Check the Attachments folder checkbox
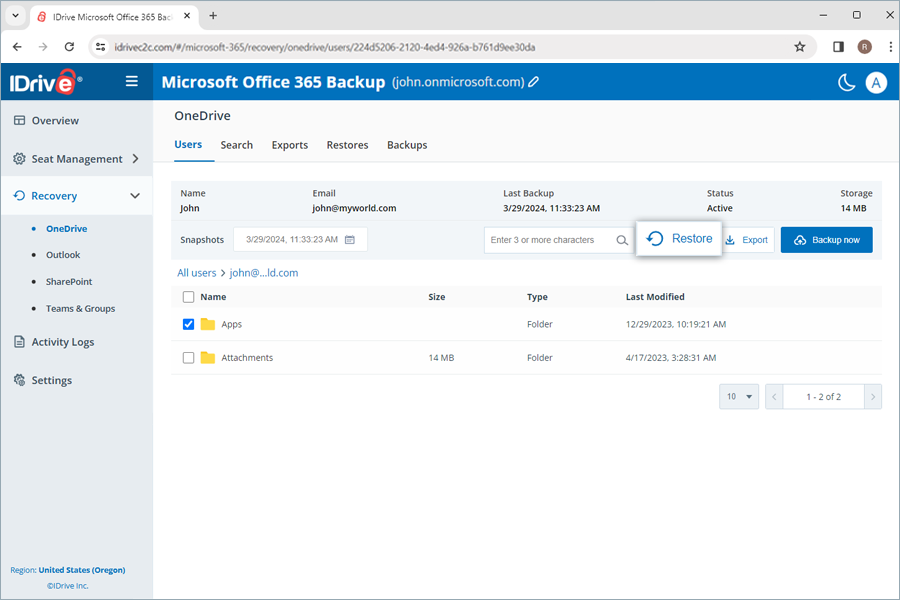The image size is (900, 600). [x=188, y=357]
